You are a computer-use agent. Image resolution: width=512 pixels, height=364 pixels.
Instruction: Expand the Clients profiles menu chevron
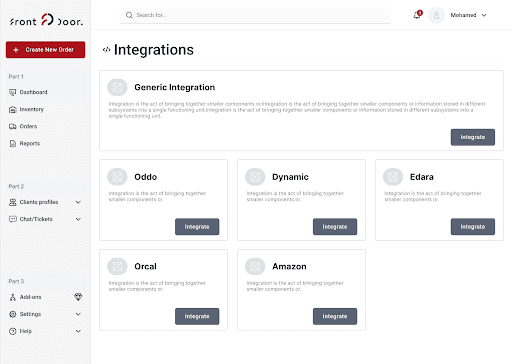(x=78, y=202)
